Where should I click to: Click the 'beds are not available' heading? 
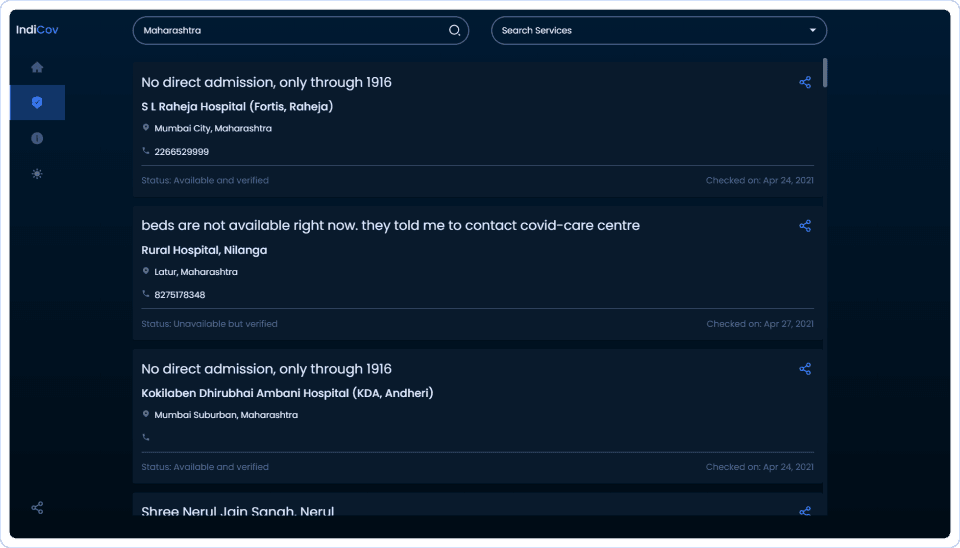point(391,225)
